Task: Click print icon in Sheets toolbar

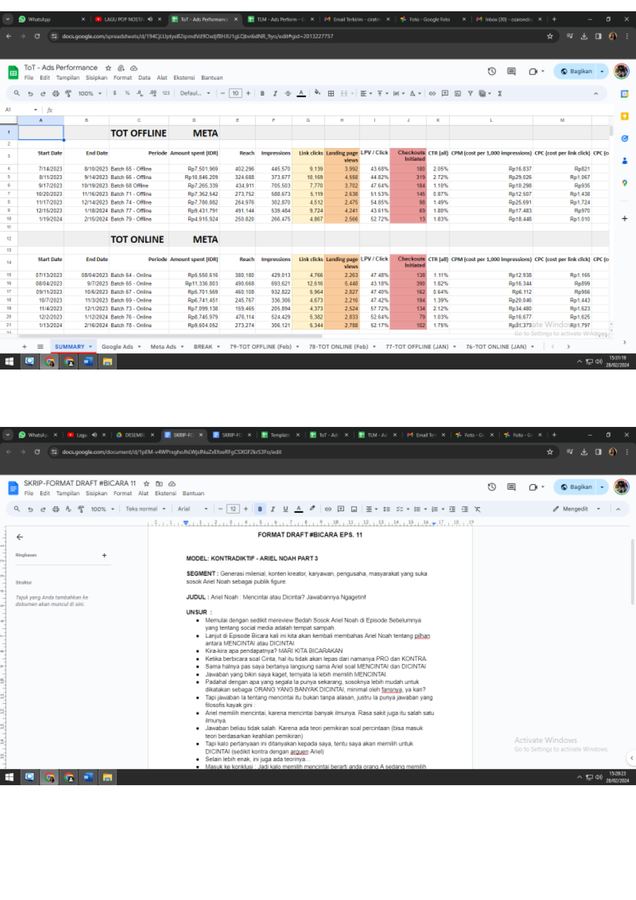Action: tap(56, 93)
